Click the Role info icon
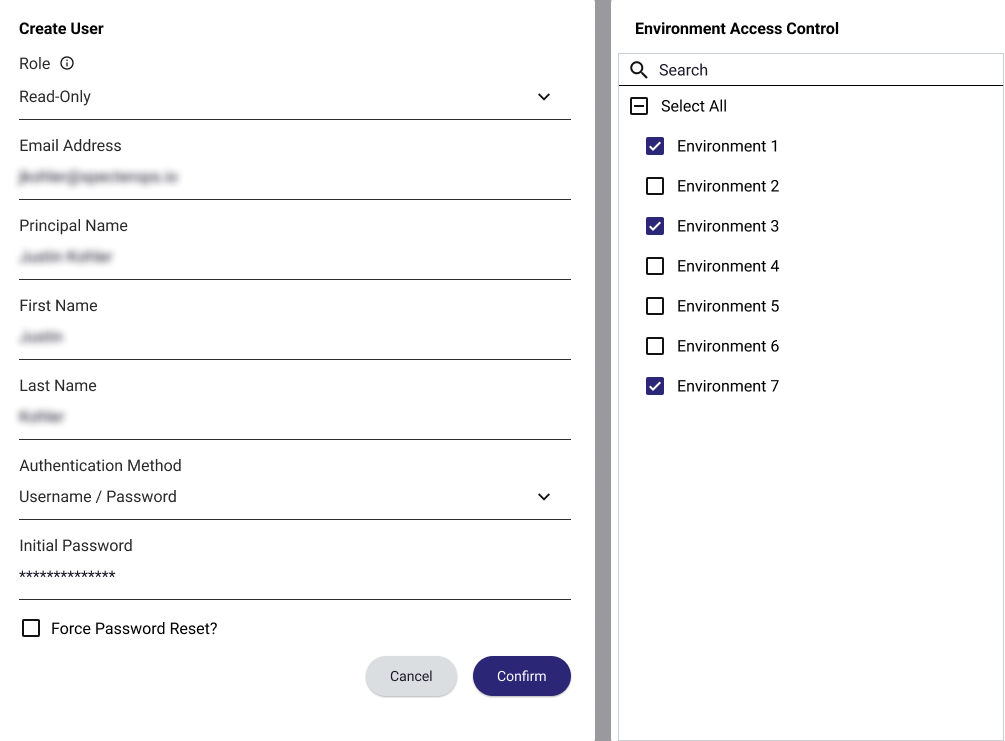 (67, 63)
